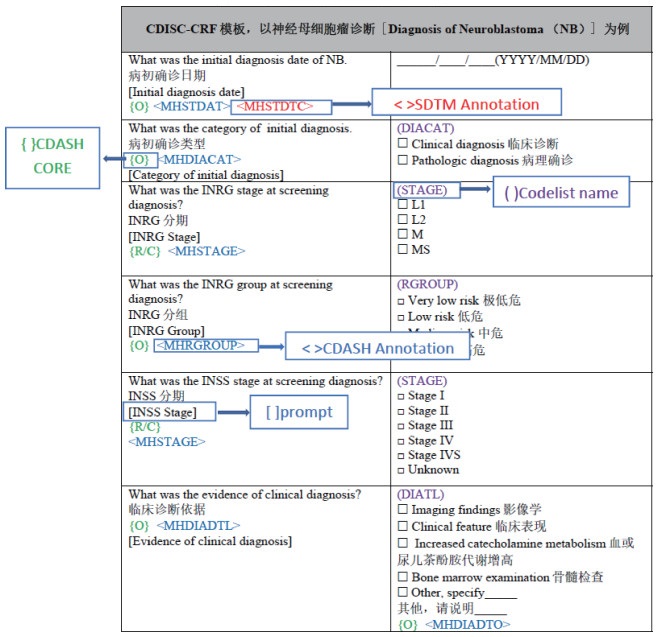This screenshot has height=637, width=664.
Task: Check Imaging findings evidence box
Action: [x=403, y=510]
